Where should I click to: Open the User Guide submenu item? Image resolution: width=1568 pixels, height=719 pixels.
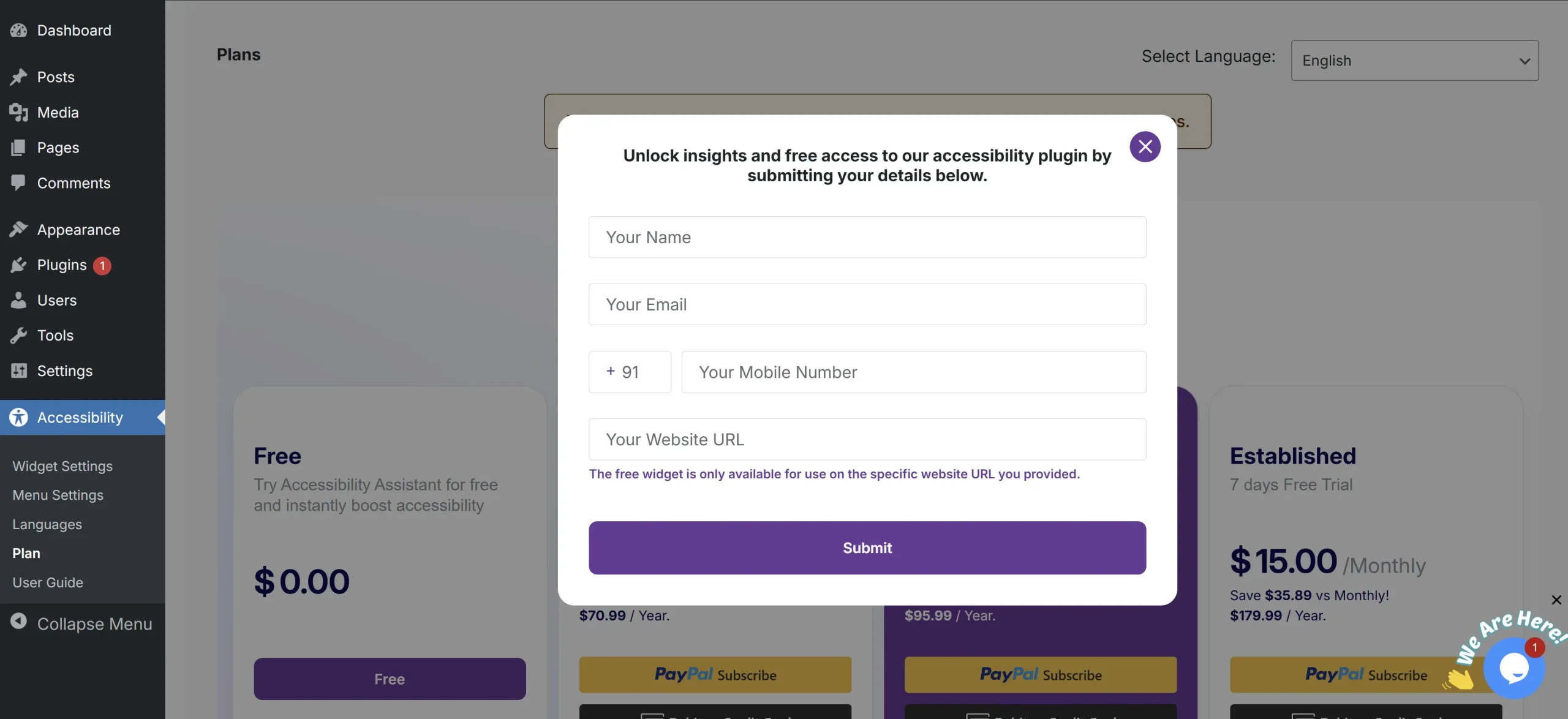(x=48, y=582)
